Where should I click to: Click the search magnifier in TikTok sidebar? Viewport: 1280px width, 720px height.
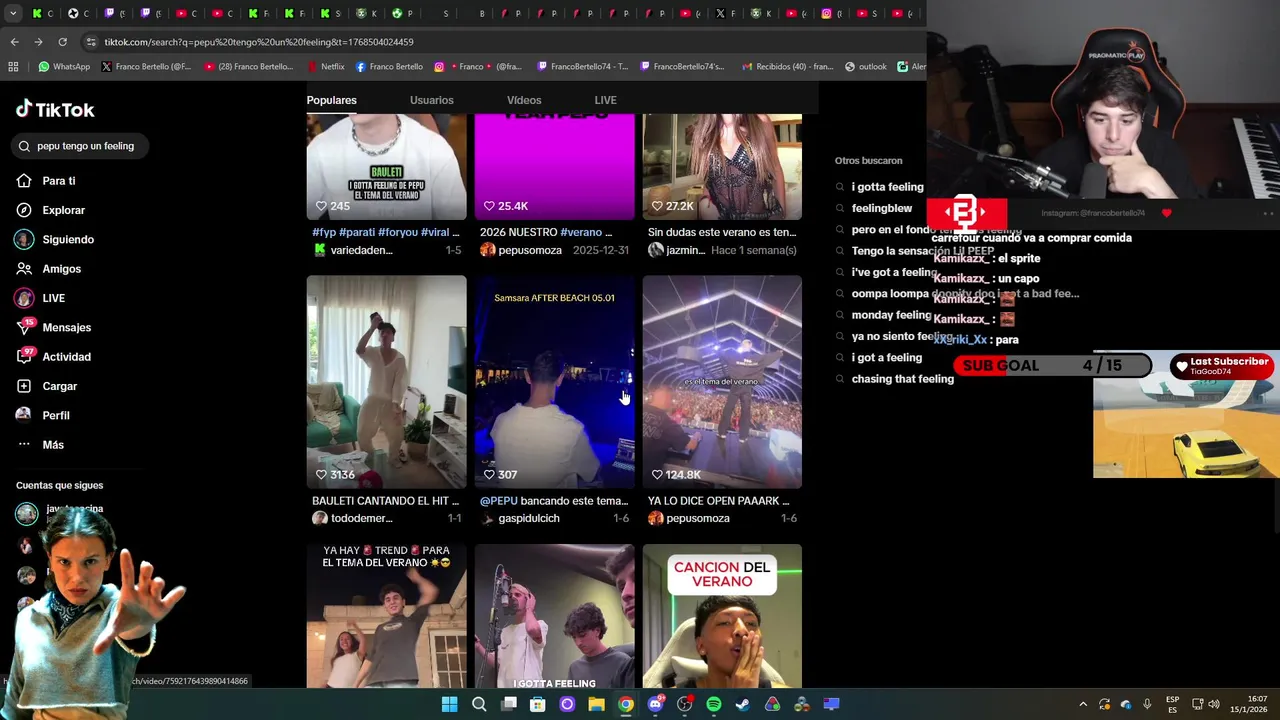pos(24,146)
